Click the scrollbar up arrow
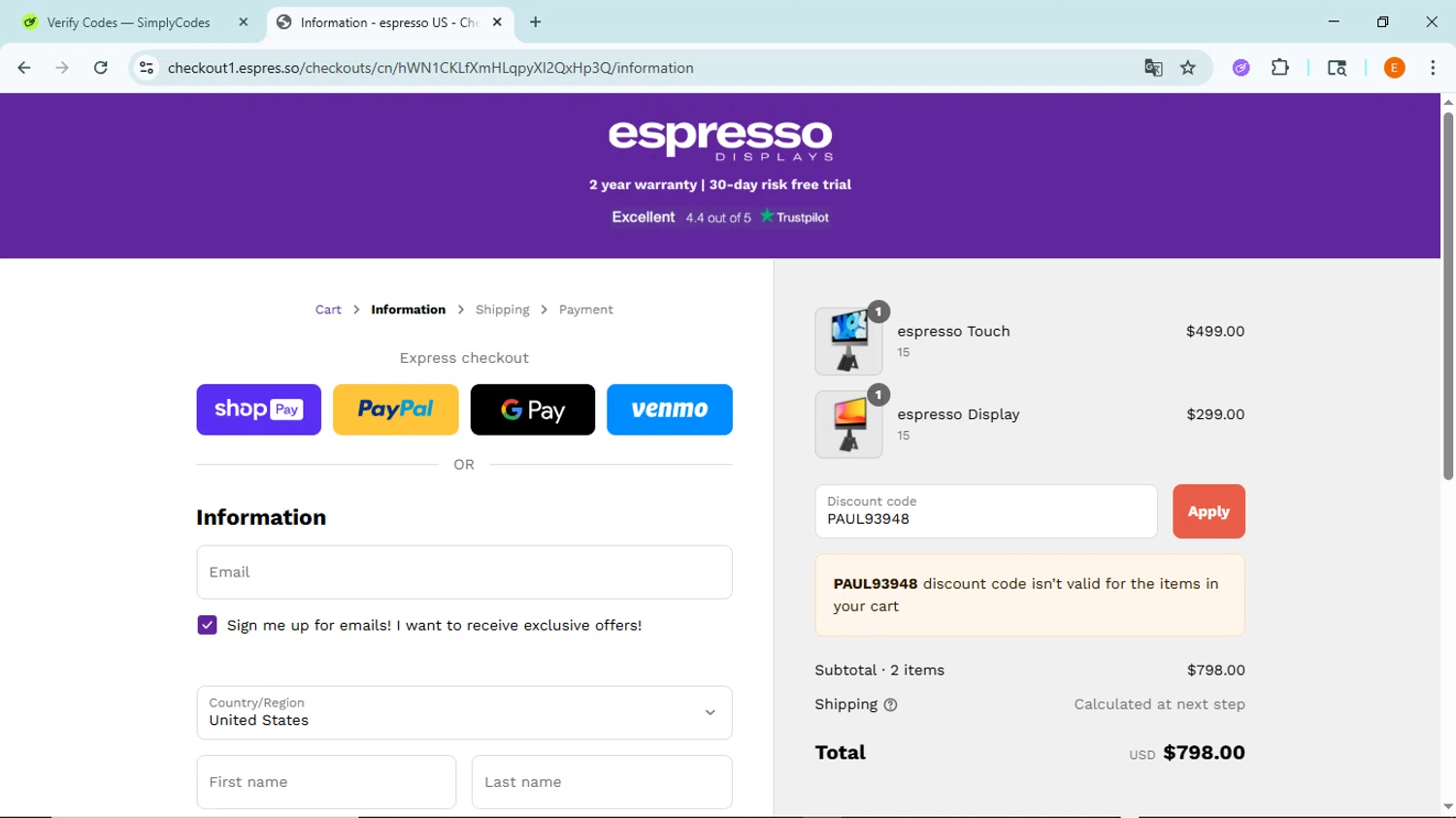The image size is (1456, 818). tap(1447, 101)
